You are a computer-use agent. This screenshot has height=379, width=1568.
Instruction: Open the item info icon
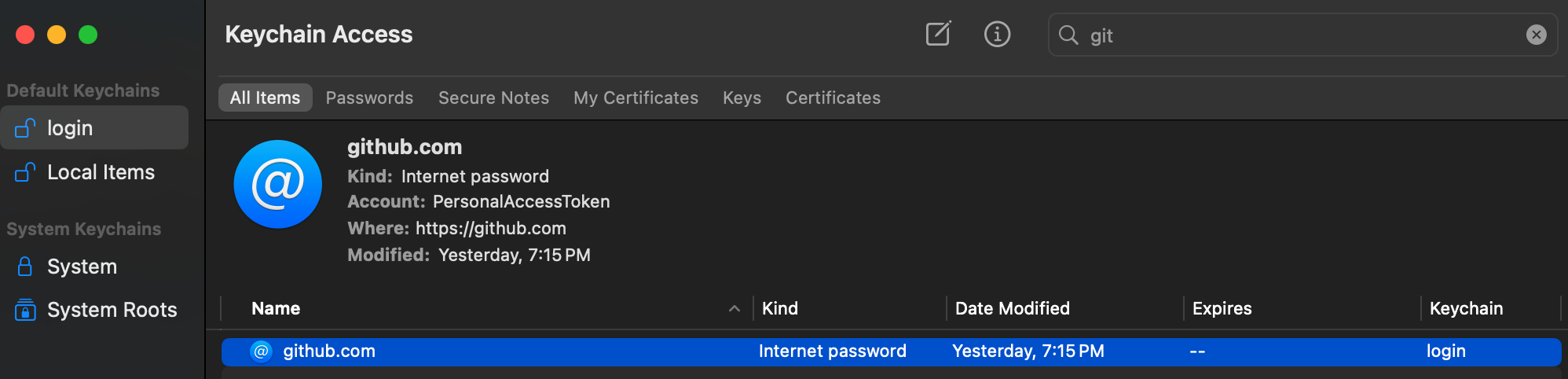pyautogui.click(x=997, y=34)
